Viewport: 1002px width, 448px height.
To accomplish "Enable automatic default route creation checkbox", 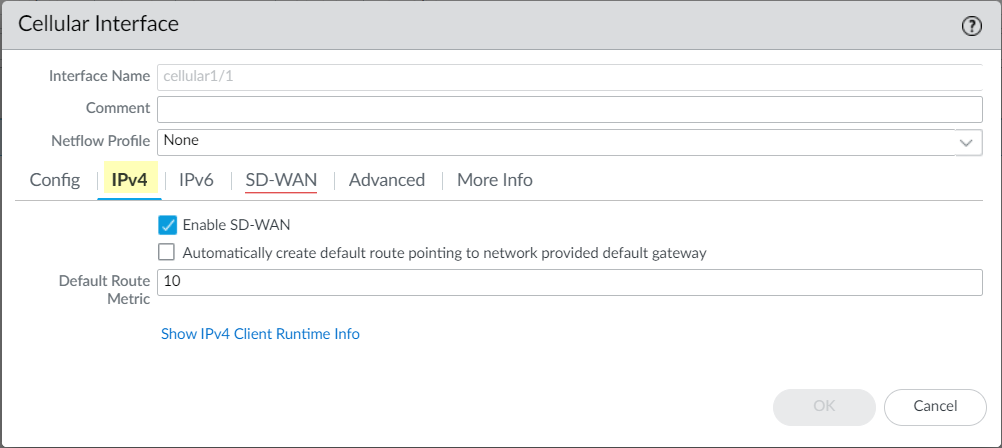I will tap(168, 253).
